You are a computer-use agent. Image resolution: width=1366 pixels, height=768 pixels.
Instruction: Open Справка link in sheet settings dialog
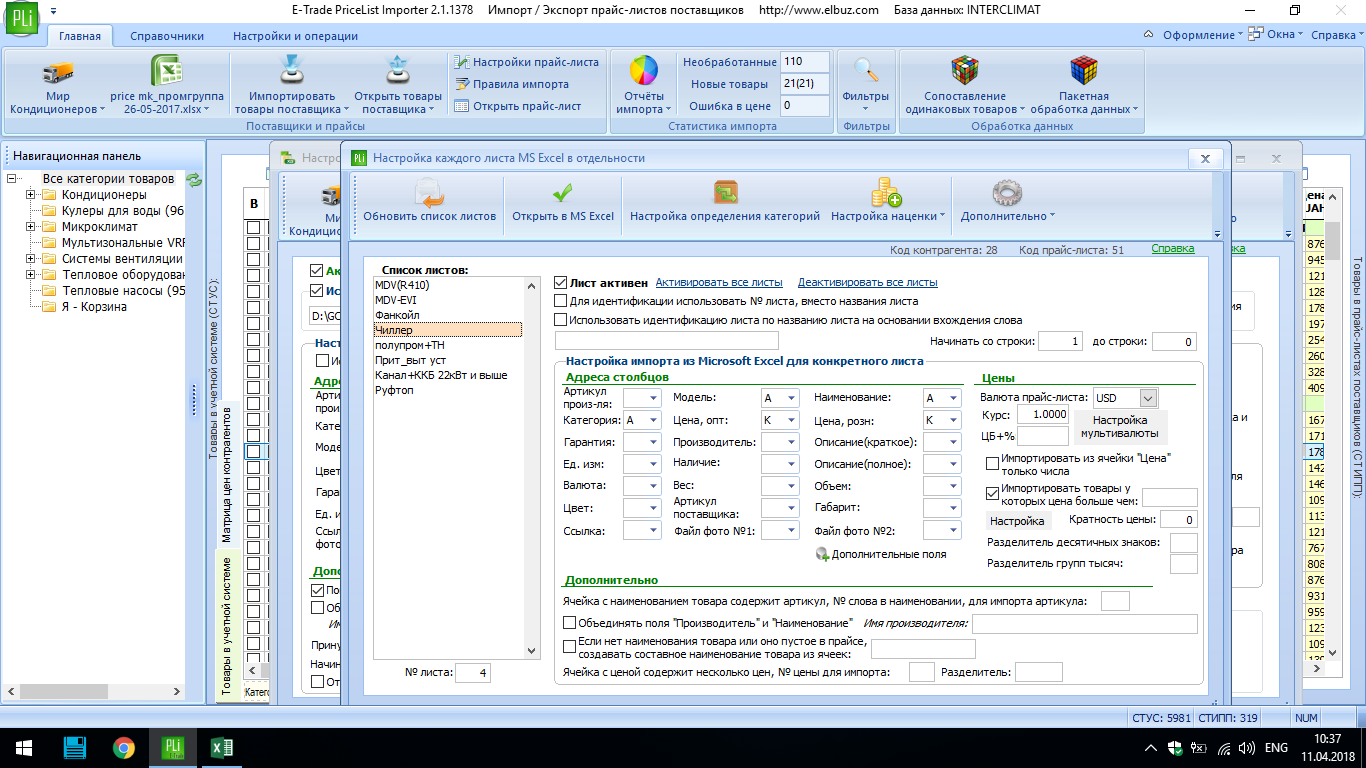(1172, 249)
